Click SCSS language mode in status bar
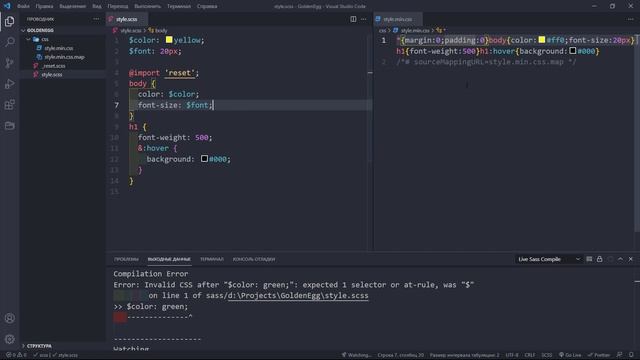The image size is (640, 360). (547, 355)
